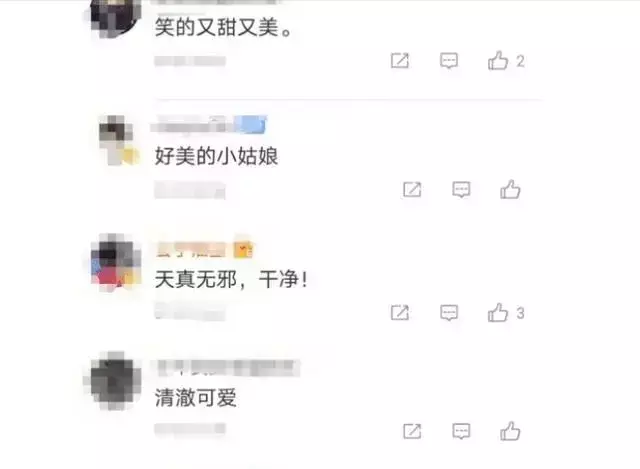Reply to the 天真无邪，干净 comment
640x469 pixels.
coord(449,313)
